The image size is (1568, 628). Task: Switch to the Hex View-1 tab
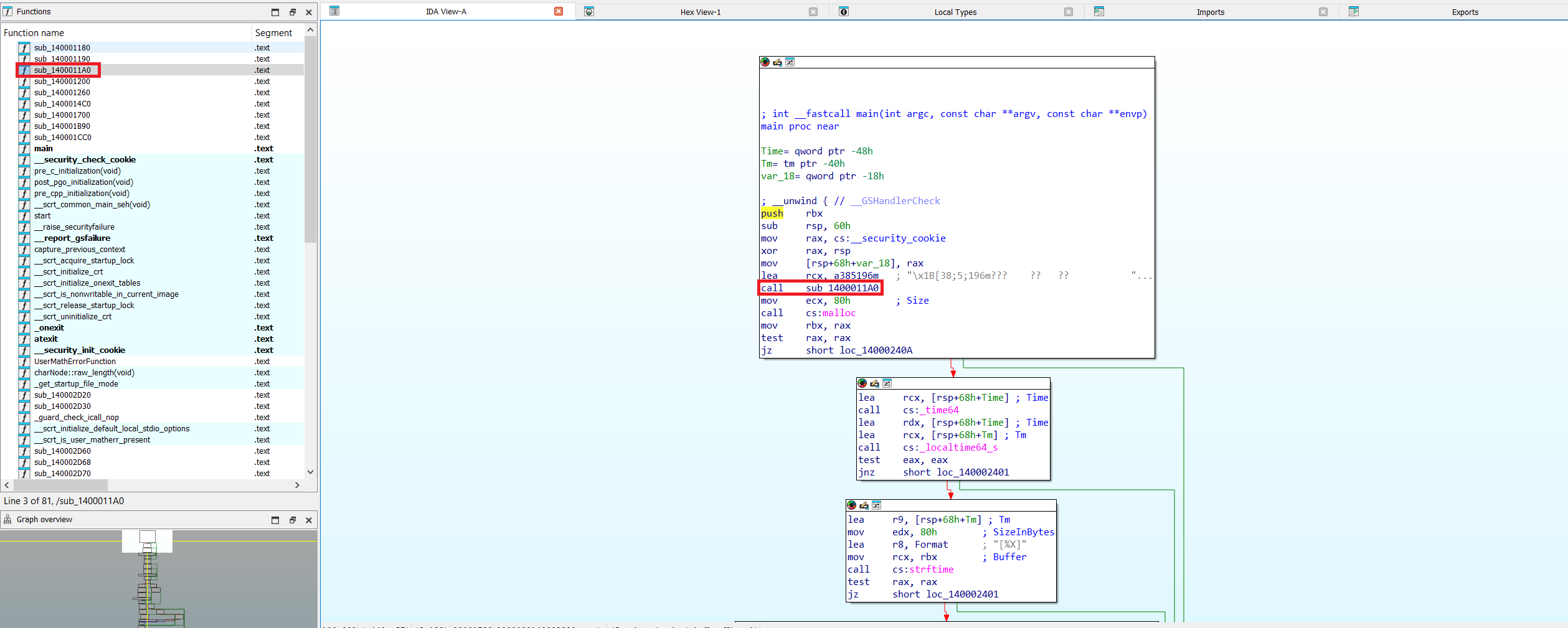pyautogui.click(x=700, y=12)
